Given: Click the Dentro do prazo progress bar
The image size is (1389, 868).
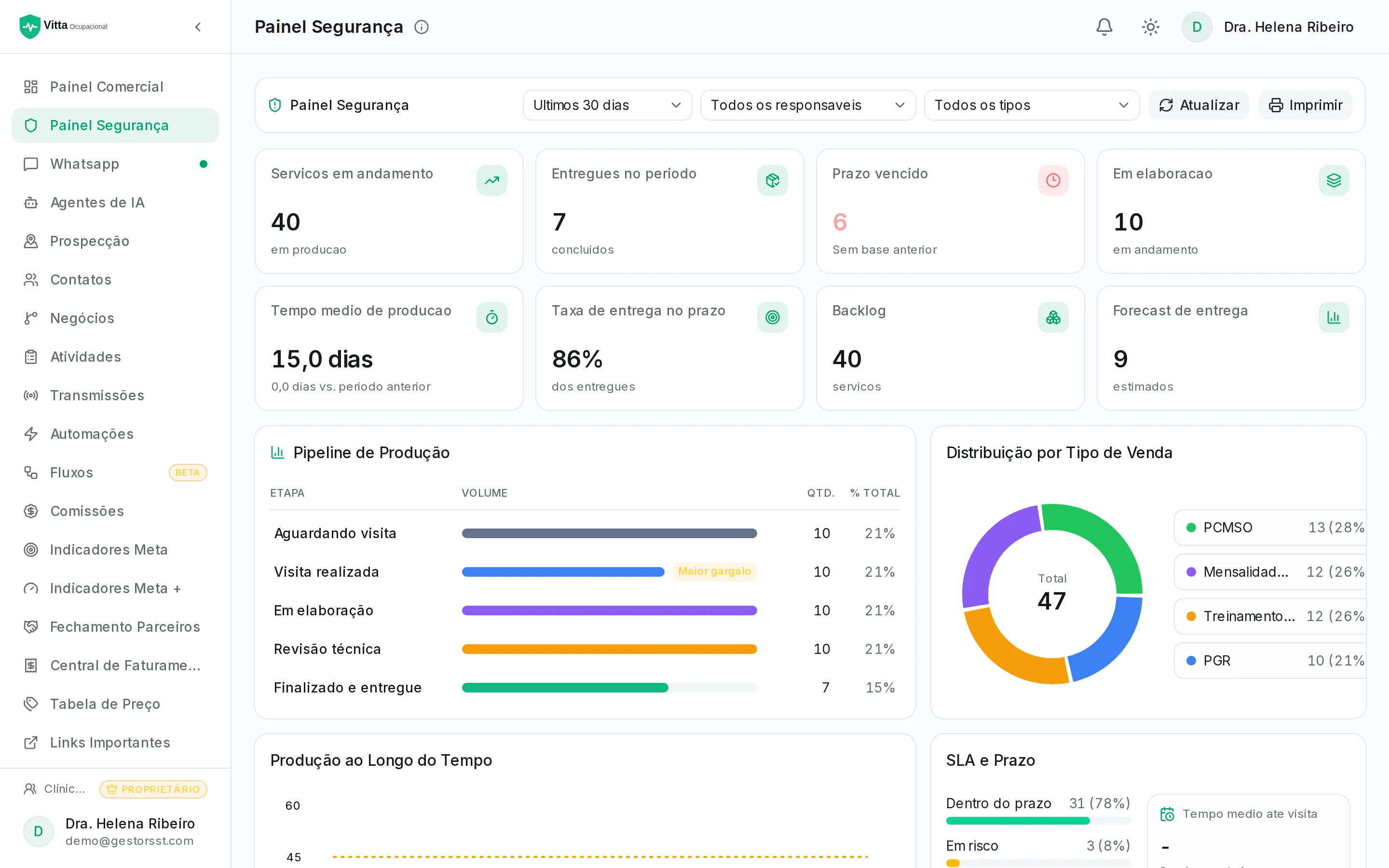Looking at the screenshot, I should pyautogui.click(x=1038, y=821).
